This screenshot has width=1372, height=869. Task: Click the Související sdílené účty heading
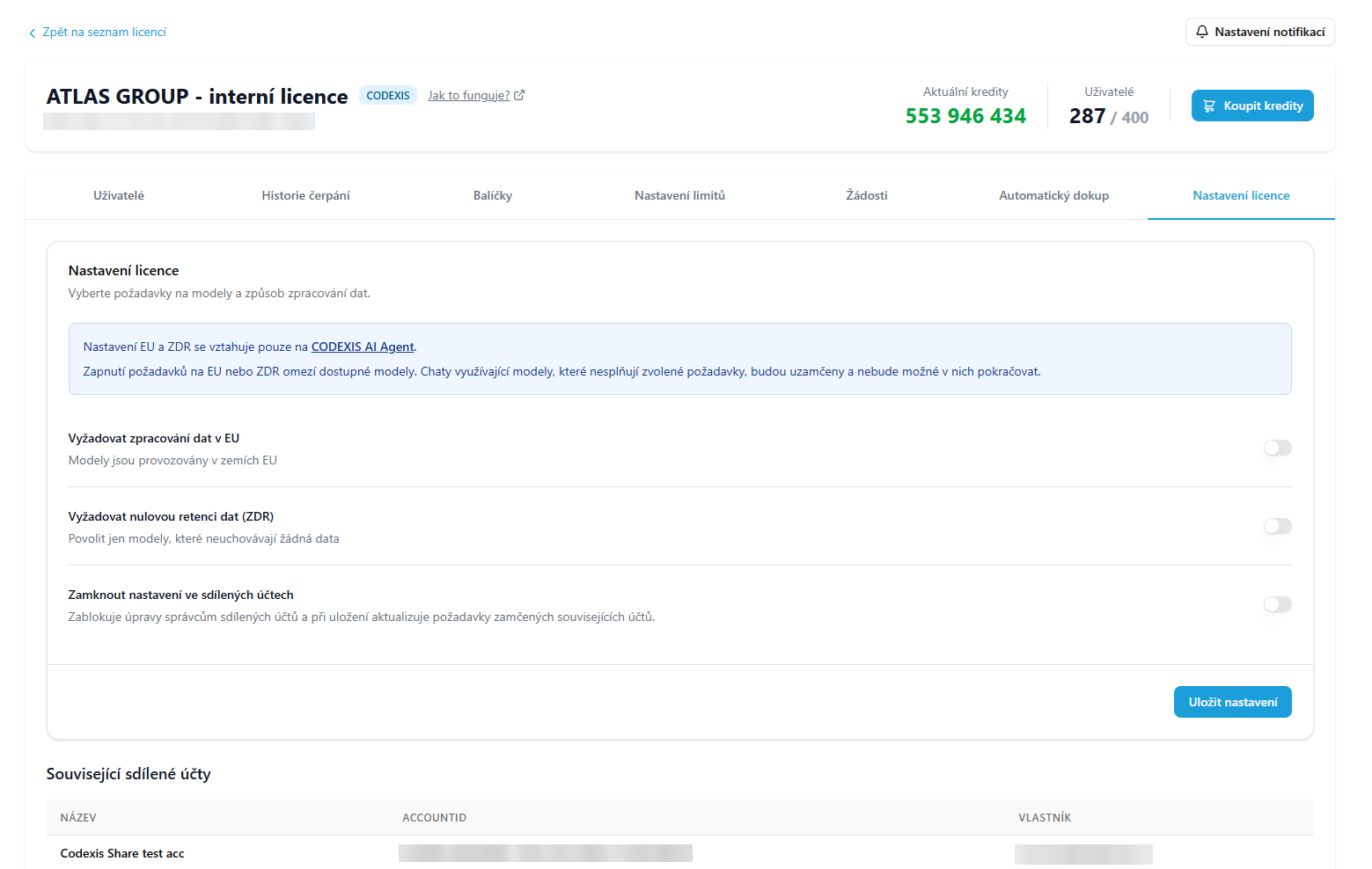pyautogui.click(x=128, y=774)
